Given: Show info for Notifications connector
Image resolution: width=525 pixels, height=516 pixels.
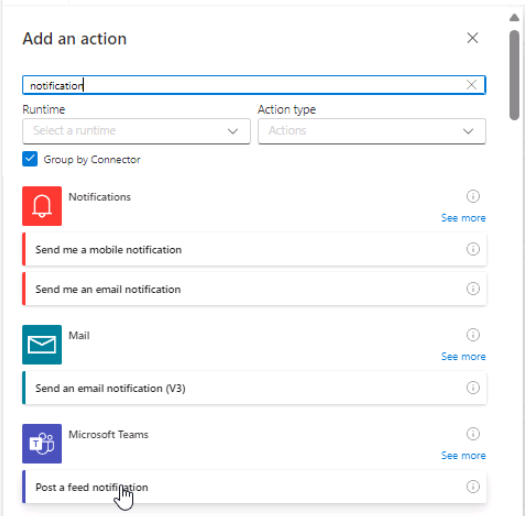Looking at the screenshot, I should pyautogui.click(x=473, y=196).
